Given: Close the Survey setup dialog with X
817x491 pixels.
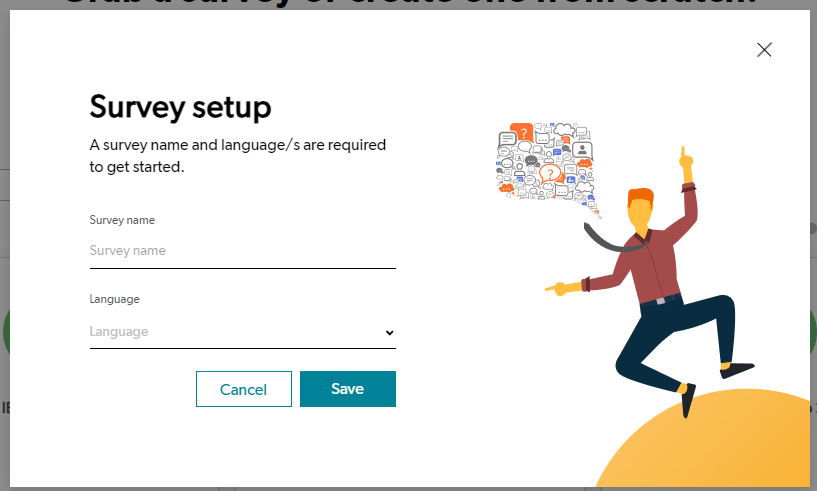Looking at the screenshot, I should (x=764, y=50).
